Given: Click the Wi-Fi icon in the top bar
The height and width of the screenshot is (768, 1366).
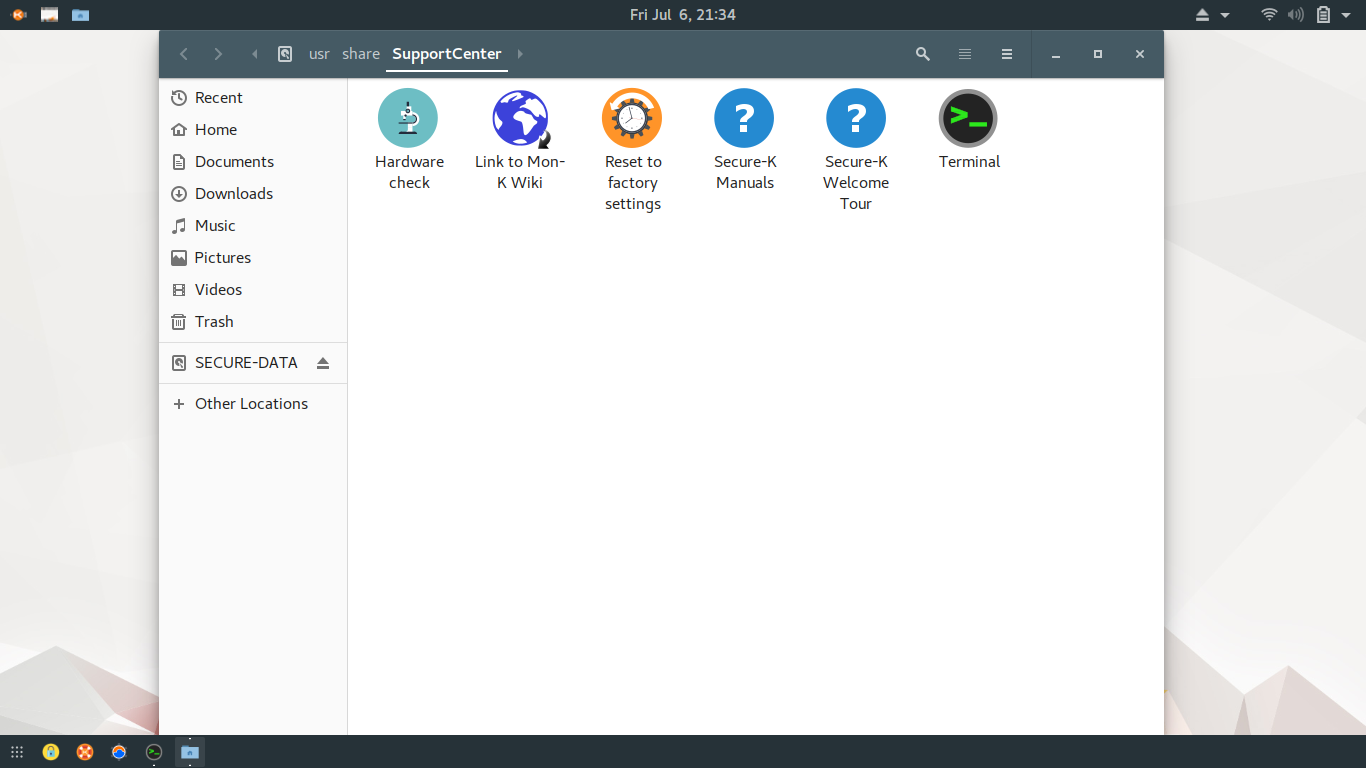Looking at the screenshot, I should 1269,14.
